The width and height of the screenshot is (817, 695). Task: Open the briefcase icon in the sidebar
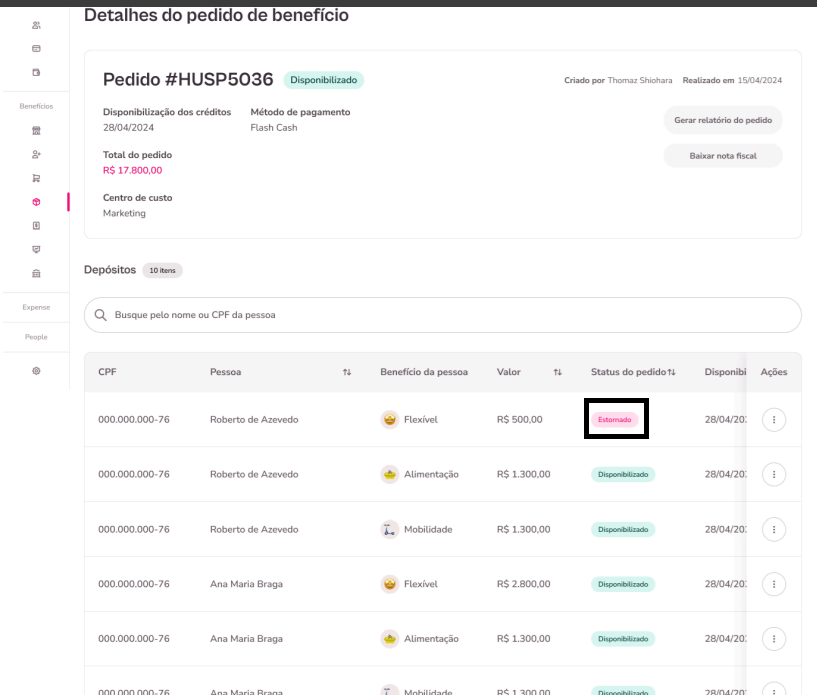pyautogui.click(x=36, y=273)
